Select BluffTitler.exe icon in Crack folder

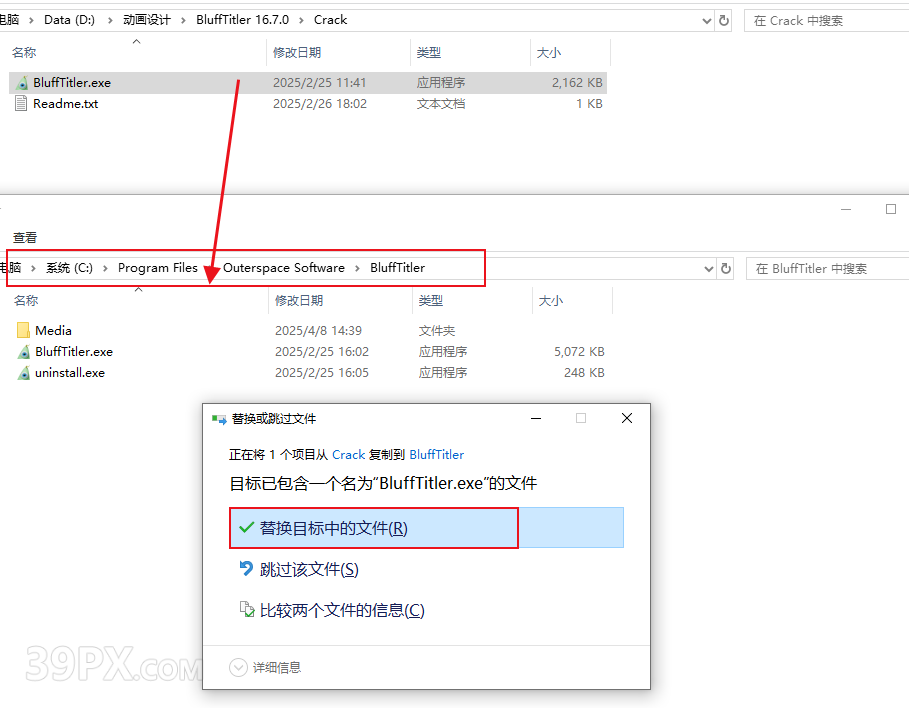[22, 83]
